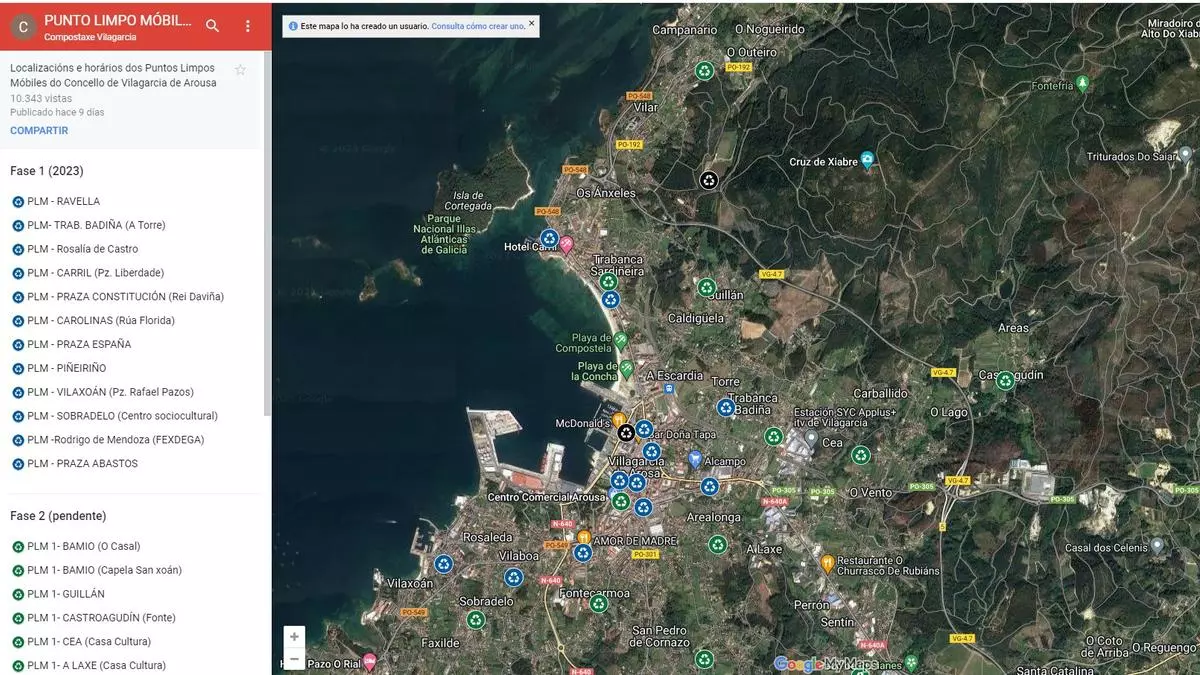Open the three-dot options menu
The width and height of the screenshot is (1200, 675).
(x=248, y=26)
